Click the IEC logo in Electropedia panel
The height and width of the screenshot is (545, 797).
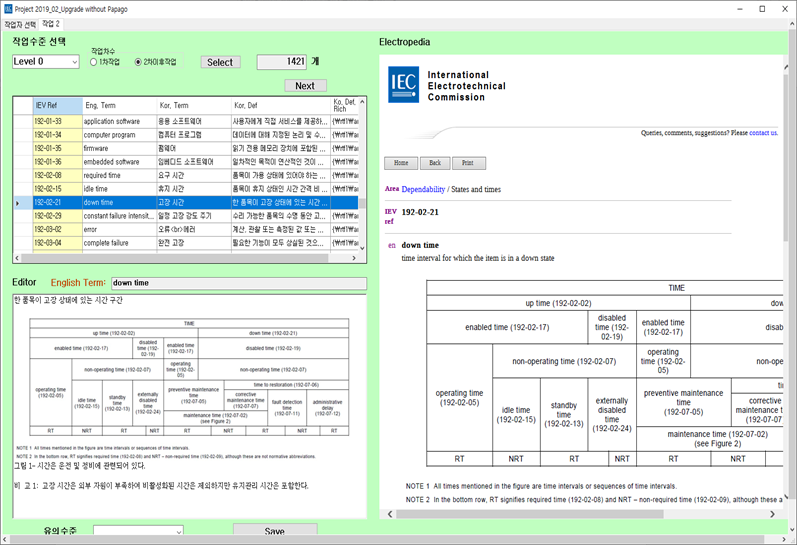(404, 84)
